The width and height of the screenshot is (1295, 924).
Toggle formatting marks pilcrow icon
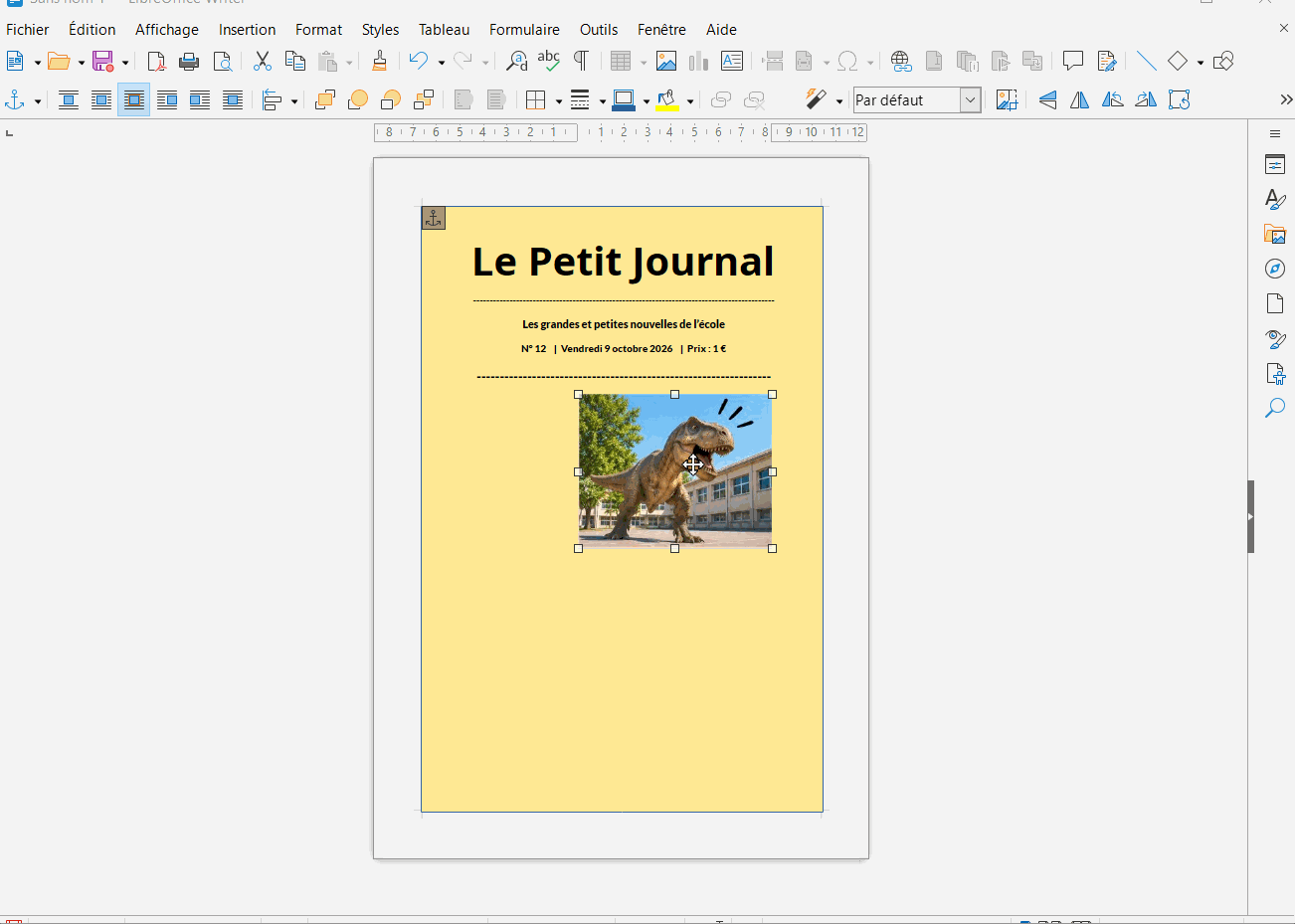click(x=582, y=62)
